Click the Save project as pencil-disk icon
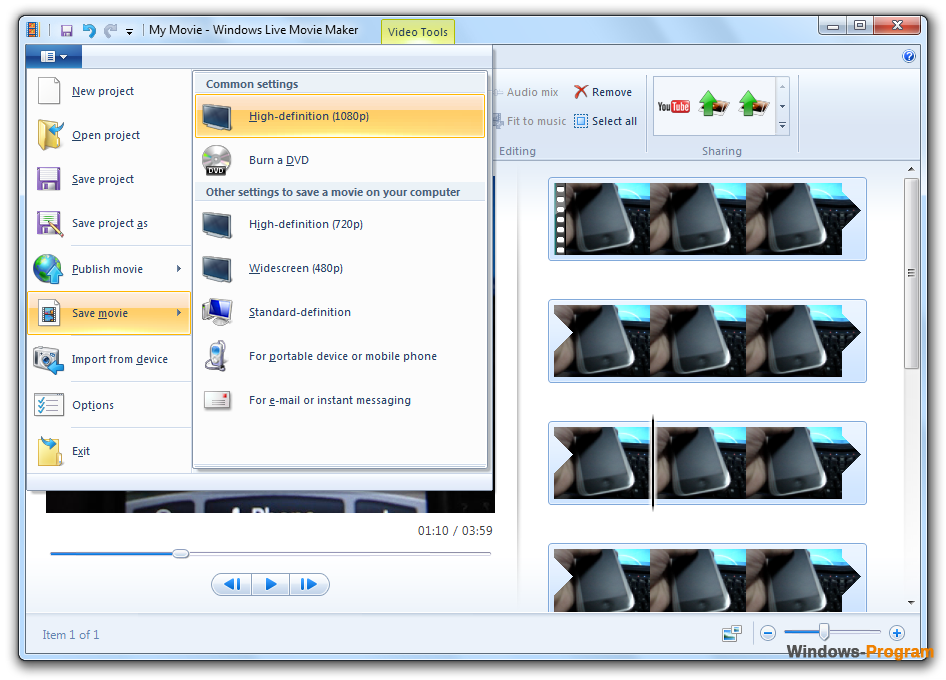 coord(49,223)
